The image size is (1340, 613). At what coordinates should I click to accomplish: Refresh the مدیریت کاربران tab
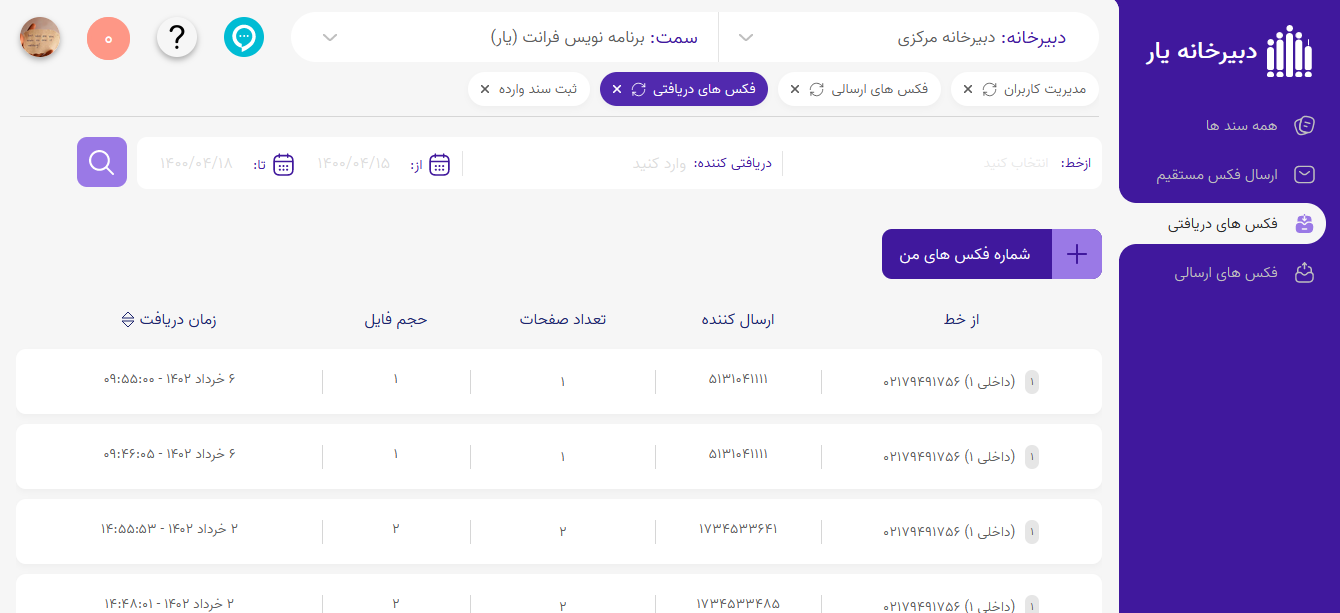pyautogui.click(x=990, y=88)
